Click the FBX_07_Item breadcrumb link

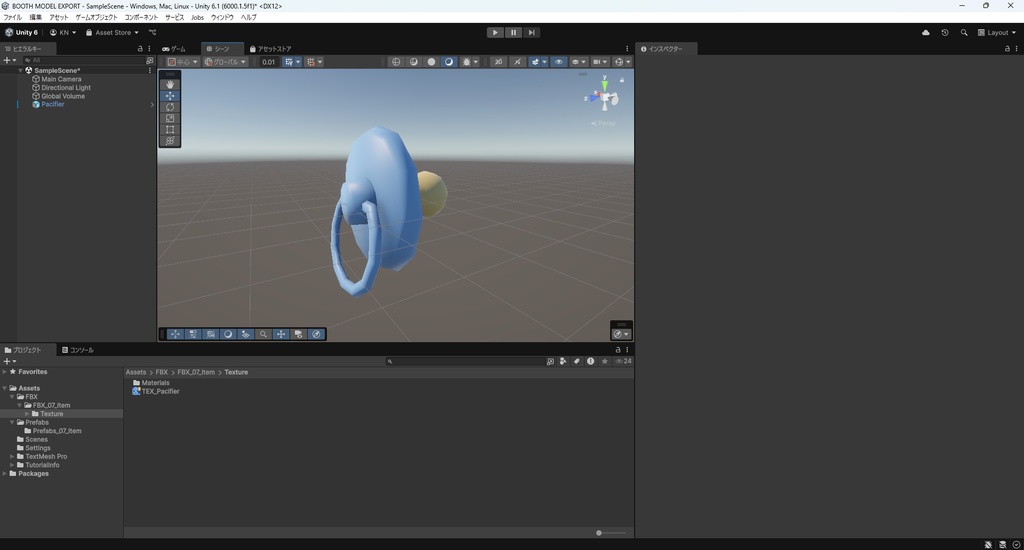196,372
